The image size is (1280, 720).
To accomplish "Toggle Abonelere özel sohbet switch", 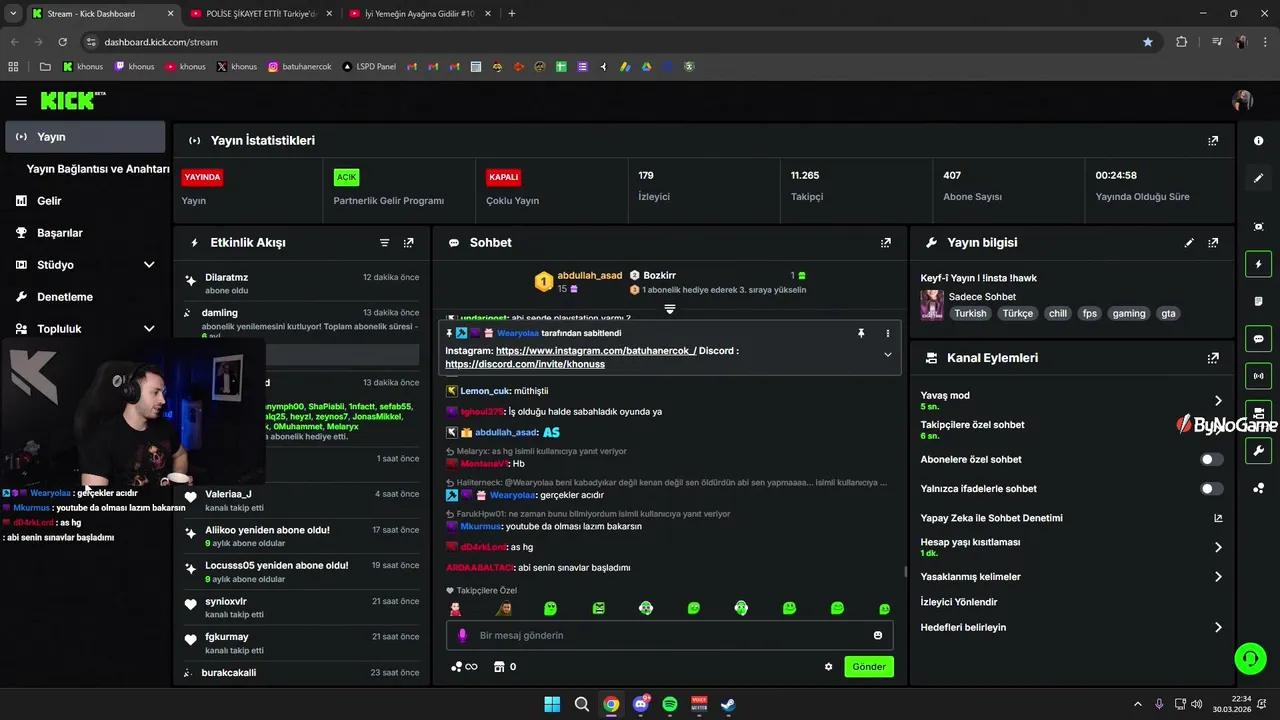I will (x=1211, y=460).
